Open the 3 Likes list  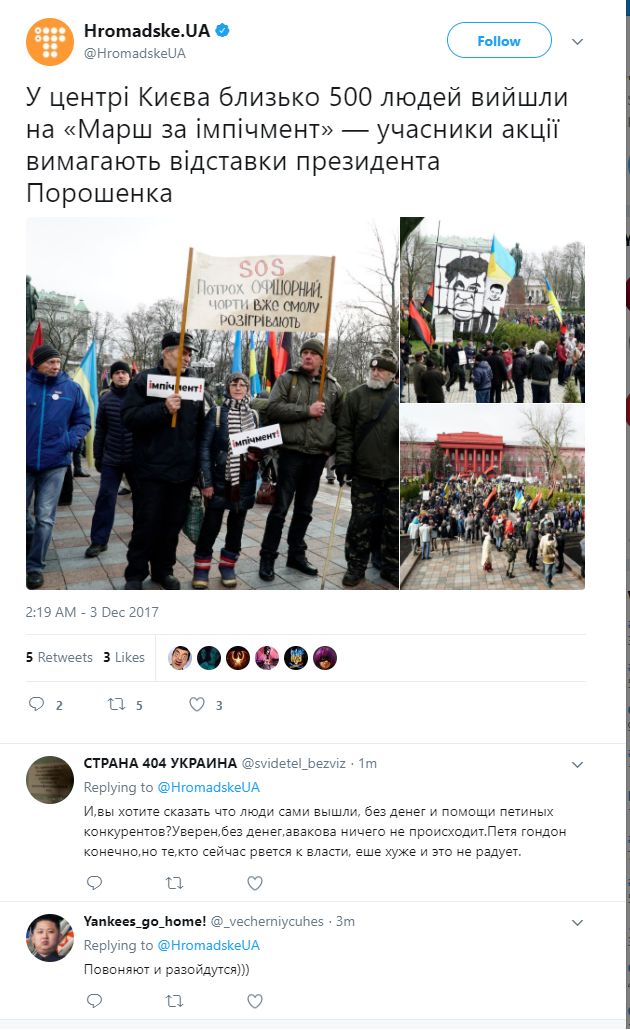click(124, 657)
